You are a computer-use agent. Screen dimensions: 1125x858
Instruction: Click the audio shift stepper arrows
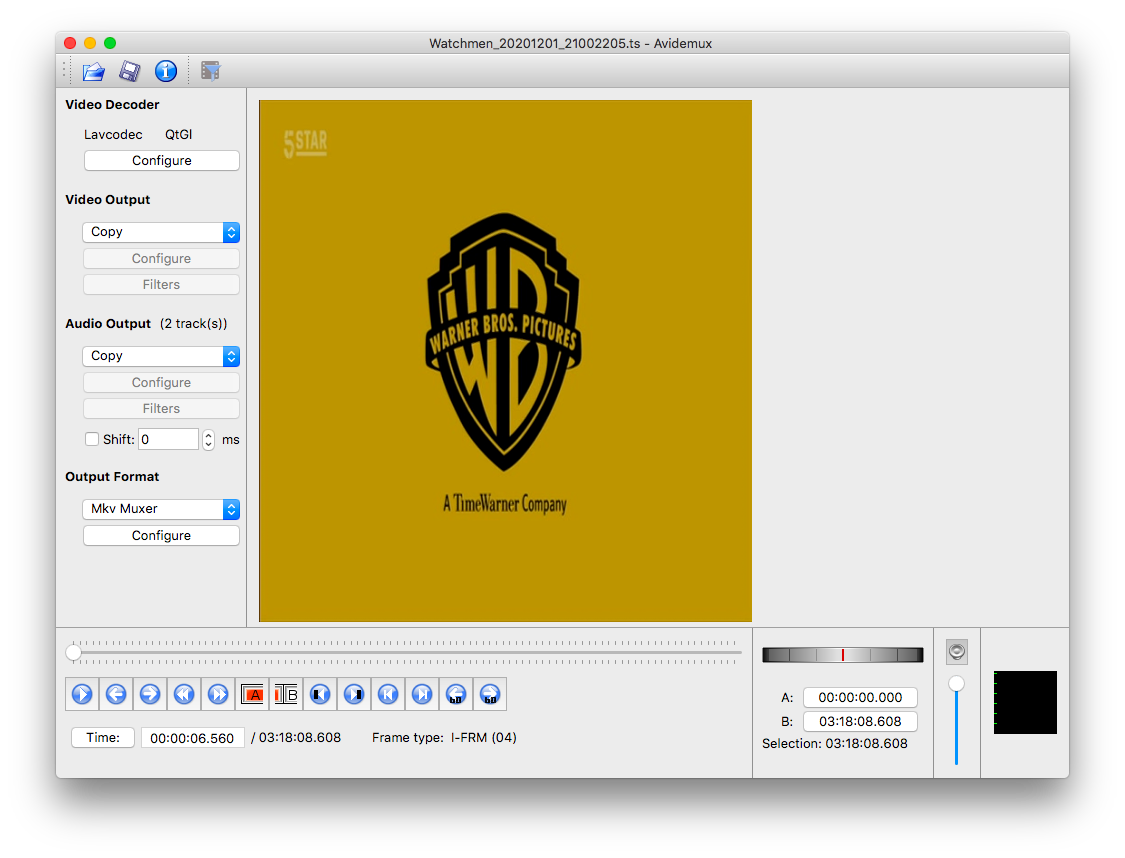coord(208,439)
